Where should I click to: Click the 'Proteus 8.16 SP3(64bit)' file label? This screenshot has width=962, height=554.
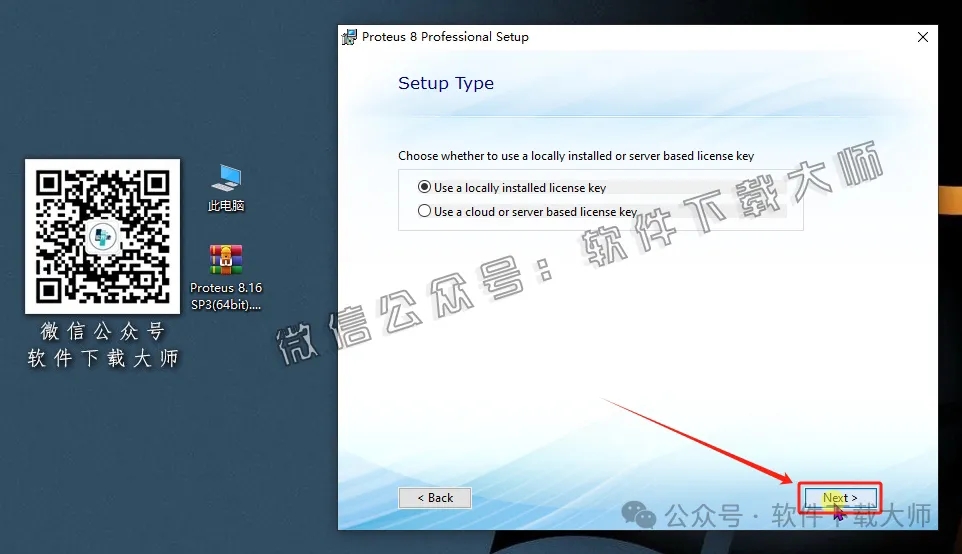pyautogui.click(x=226, y=296)
